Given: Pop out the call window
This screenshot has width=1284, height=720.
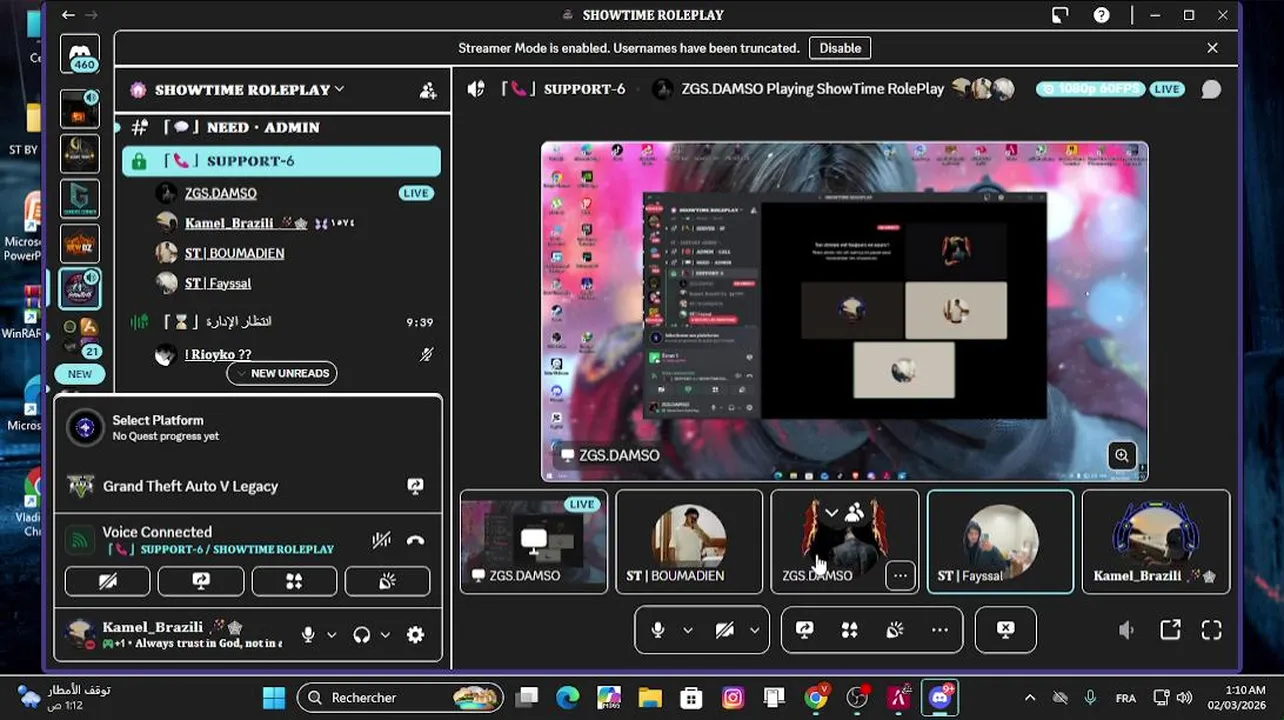Looking at the screenshot, I should [1170, 630].
